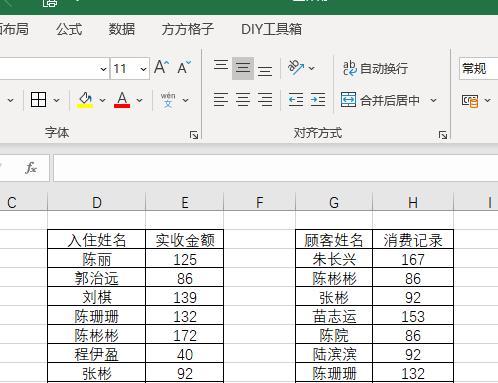
Task: Select the cell containing 朱长兴
Action: click(x=334, y=258)
